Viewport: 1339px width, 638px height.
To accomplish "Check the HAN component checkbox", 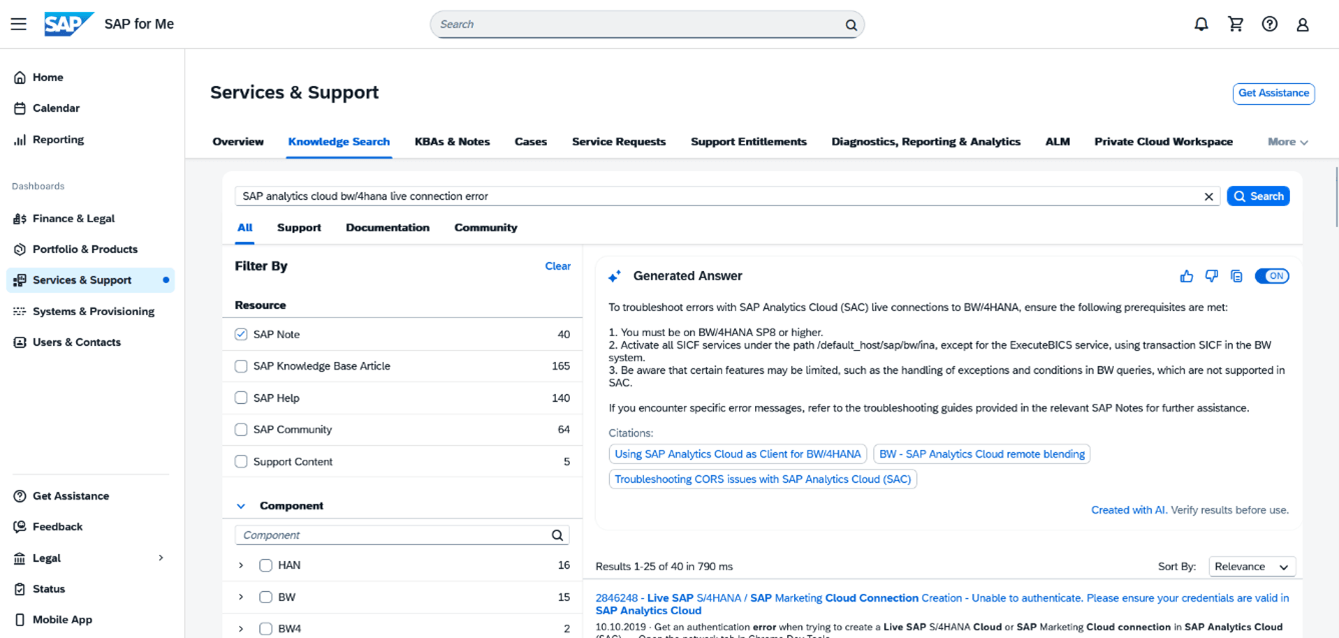I will coord(266,566).
